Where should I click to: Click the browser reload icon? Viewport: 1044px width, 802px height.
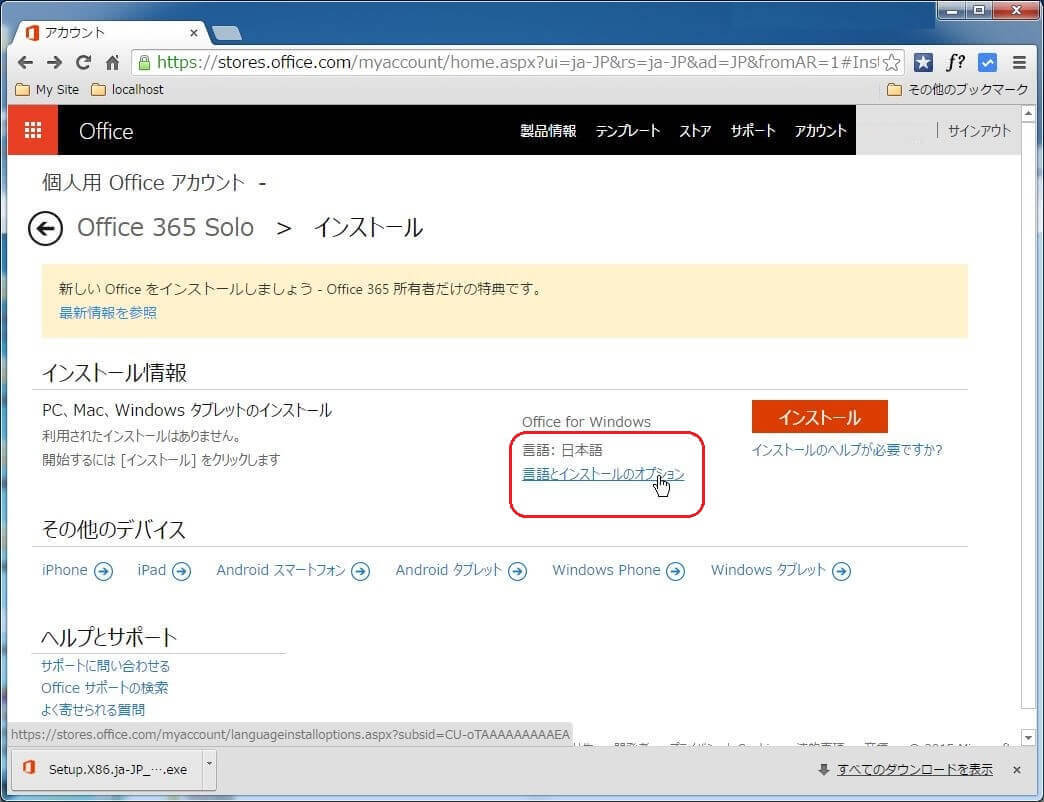pos(83,62)
